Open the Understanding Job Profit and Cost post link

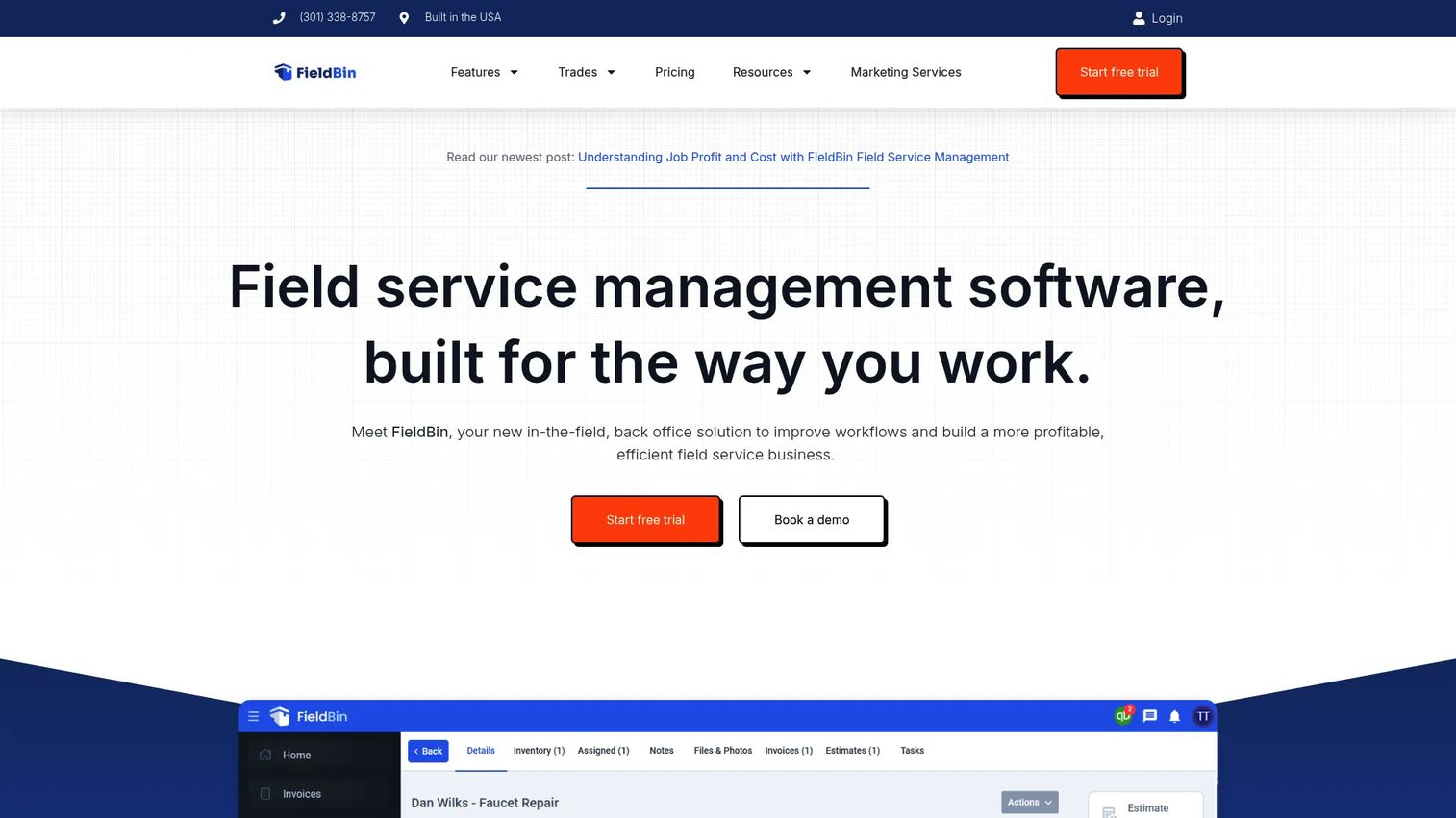793,157
